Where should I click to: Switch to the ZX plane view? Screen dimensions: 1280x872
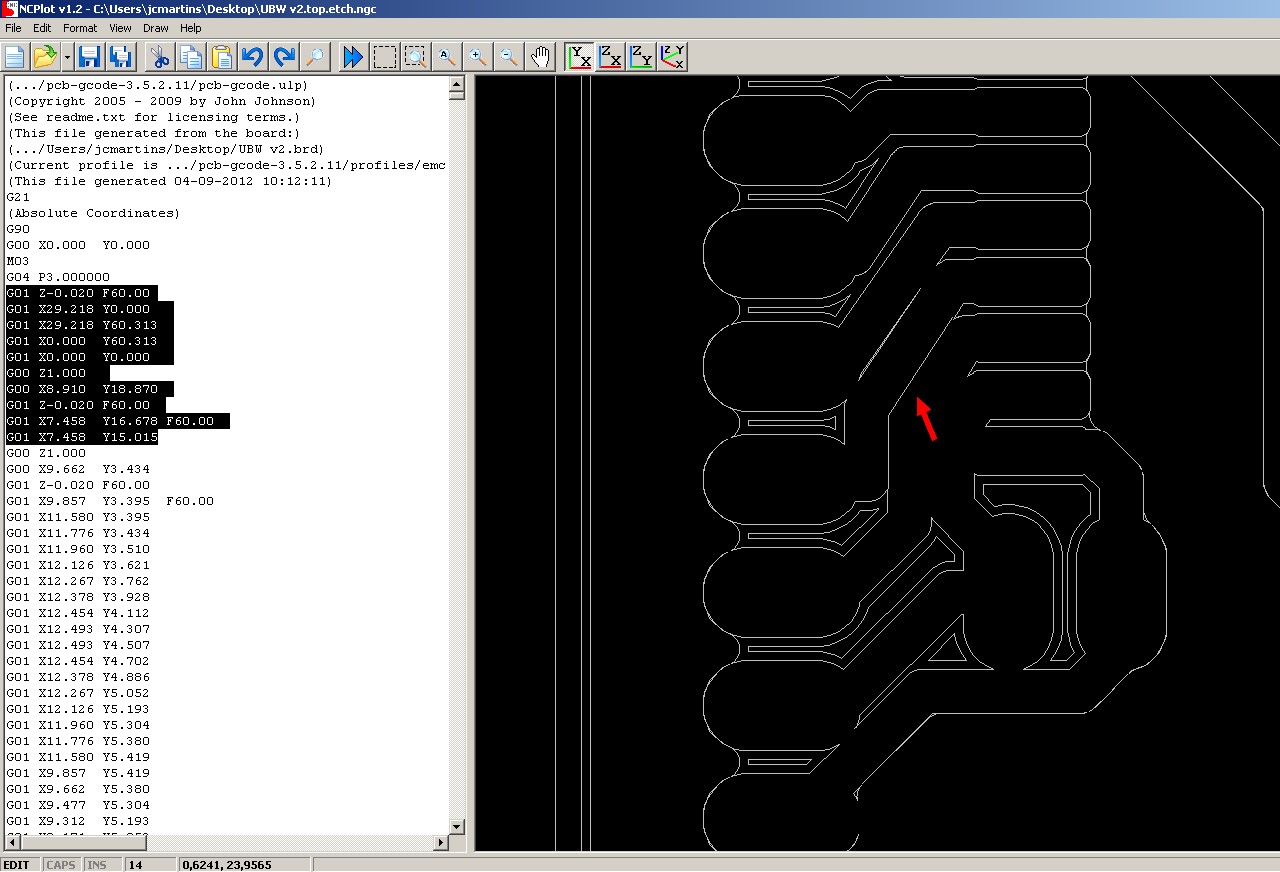(610, 57)
